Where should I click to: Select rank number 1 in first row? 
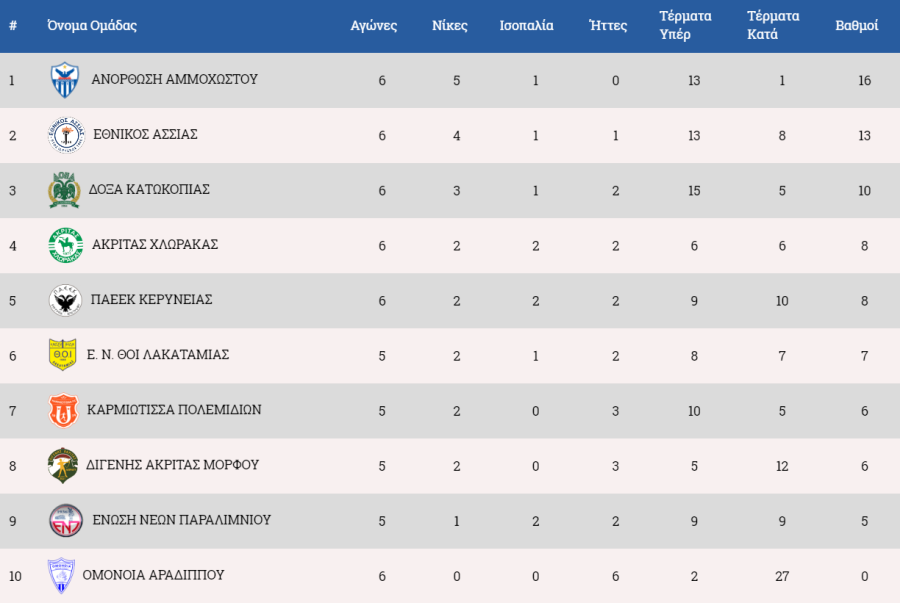pos(11,80)
